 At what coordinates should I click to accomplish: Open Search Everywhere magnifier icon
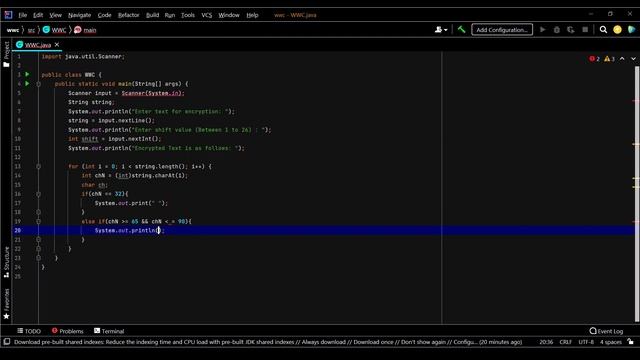point(603,29)
